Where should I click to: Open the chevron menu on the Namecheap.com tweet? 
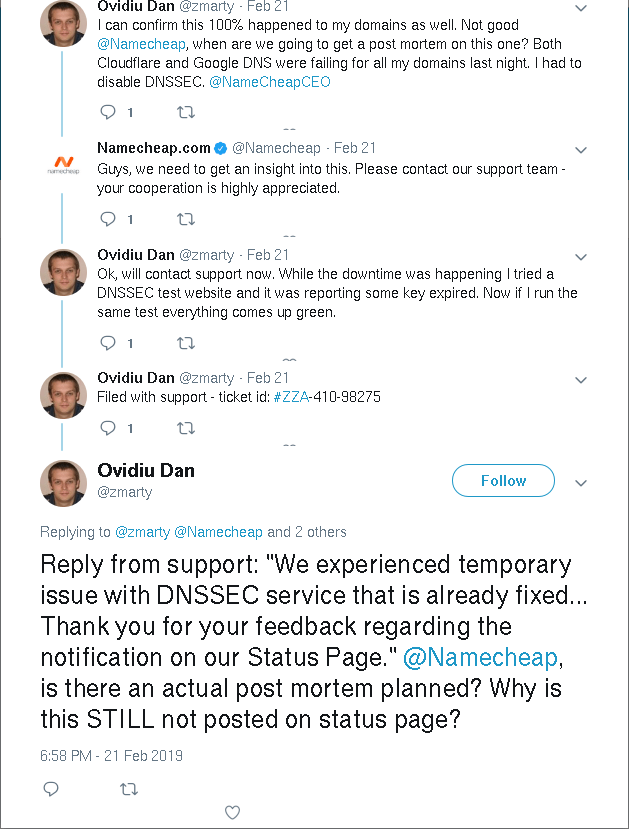click(580, 148)
